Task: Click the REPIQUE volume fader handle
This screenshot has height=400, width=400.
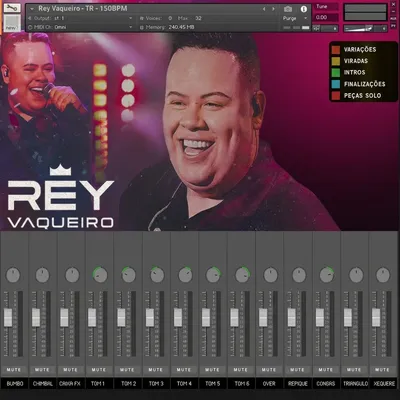Action: 292,318
